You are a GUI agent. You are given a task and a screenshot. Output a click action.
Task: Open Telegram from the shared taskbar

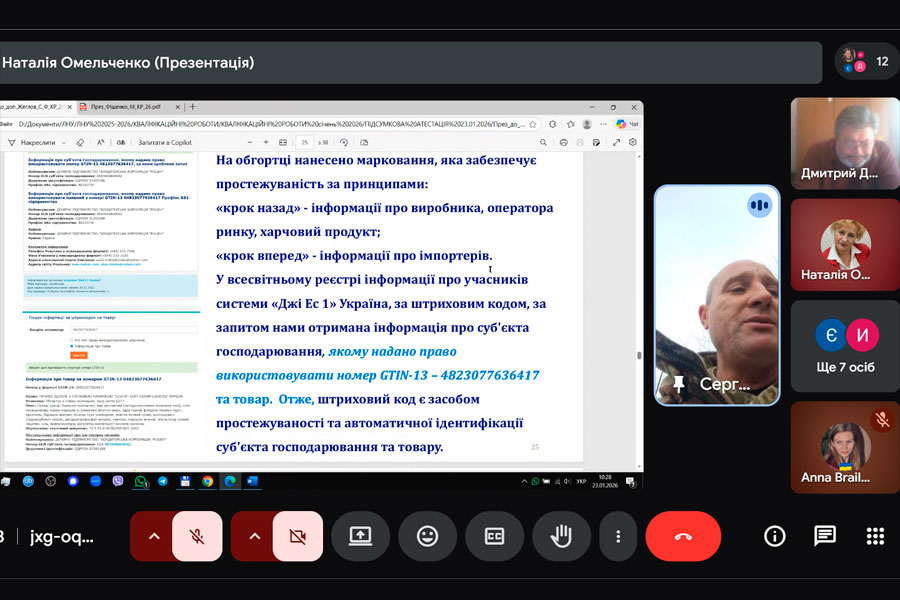tap(163, 481)
